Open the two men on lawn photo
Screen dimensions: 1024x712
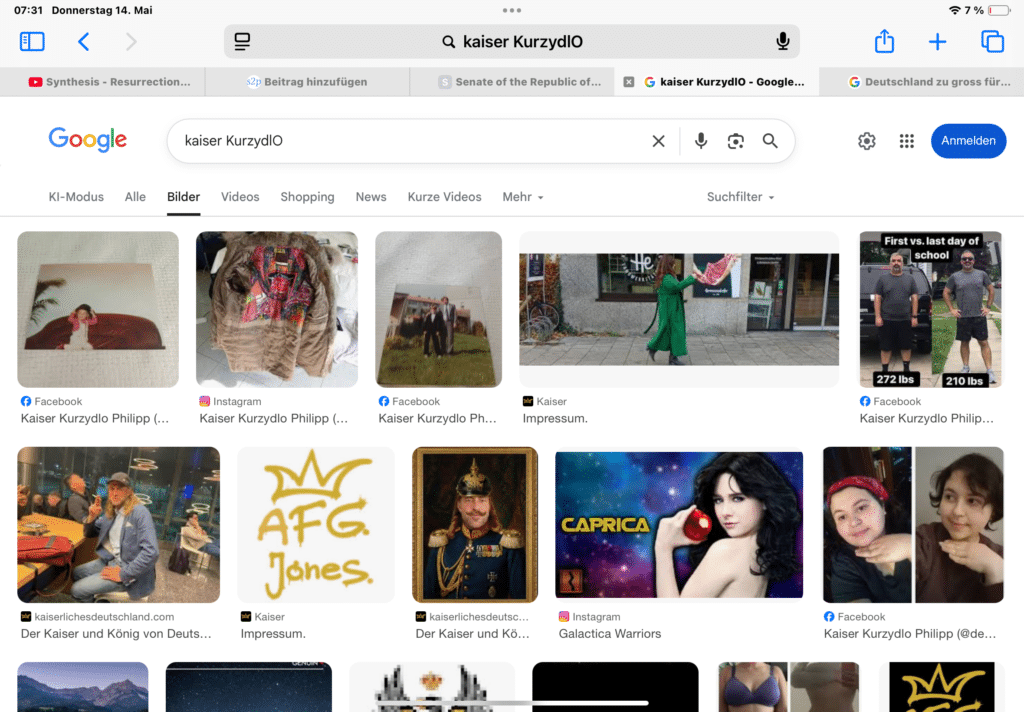pyautogui.click(x=439, y=310)
